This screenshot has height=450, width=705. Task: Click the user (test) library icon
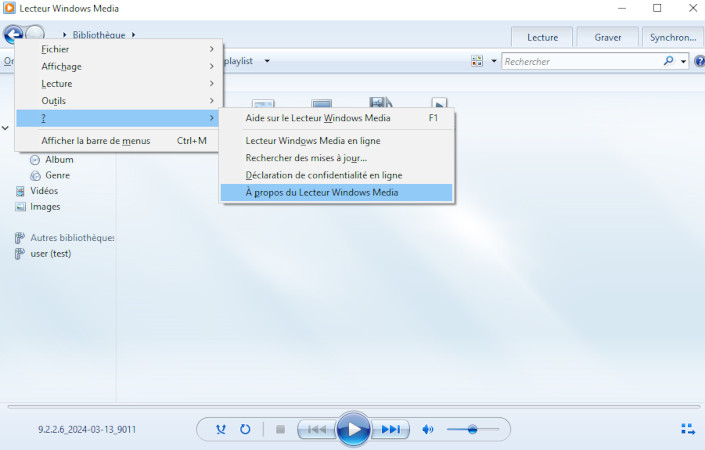click(20, 254)
